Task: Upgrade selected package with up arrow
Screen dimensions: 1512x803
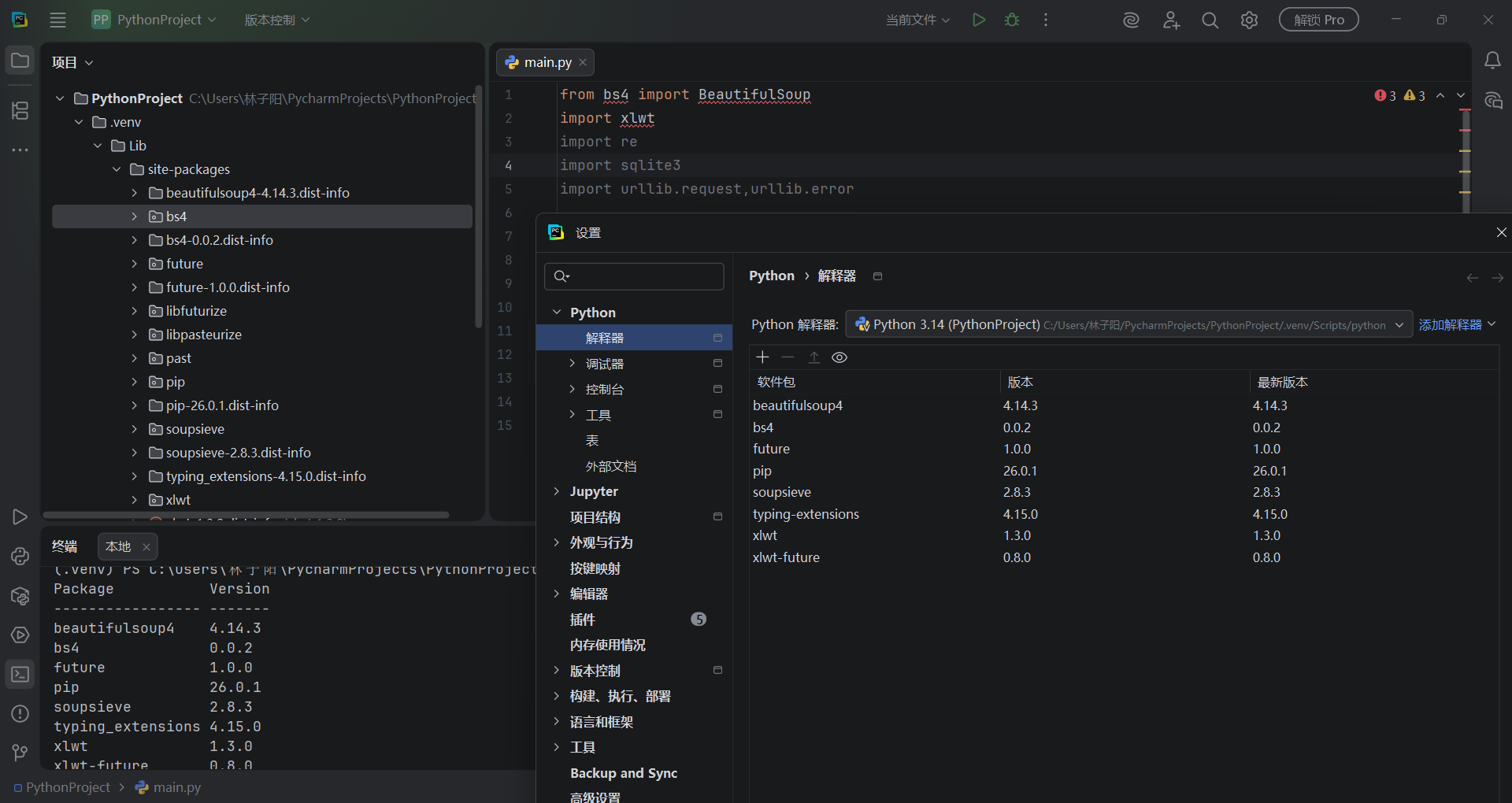Action: (814, 357)
